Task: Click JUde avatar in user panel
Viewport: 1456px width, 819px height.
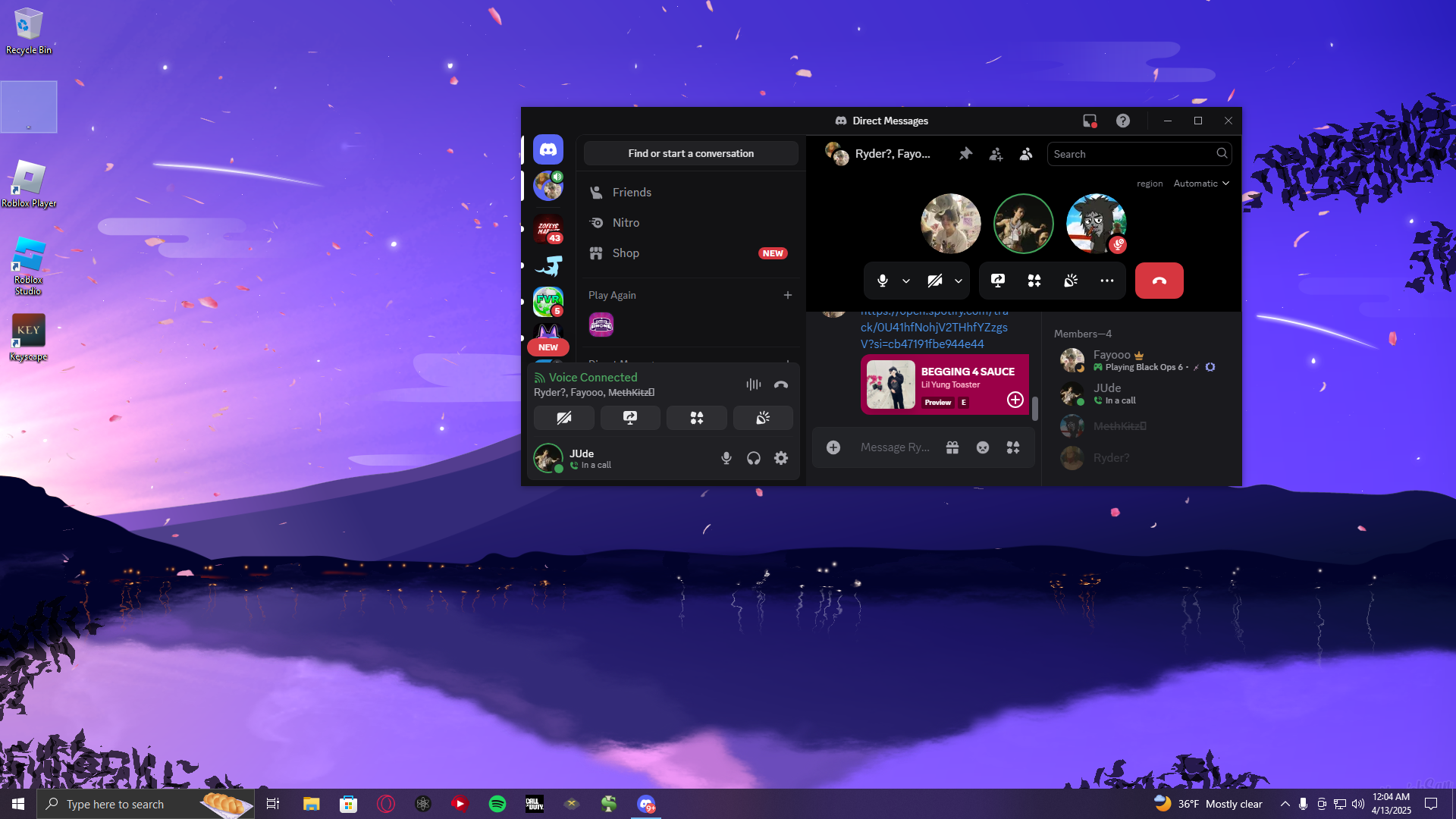Action: pos(548,458)
